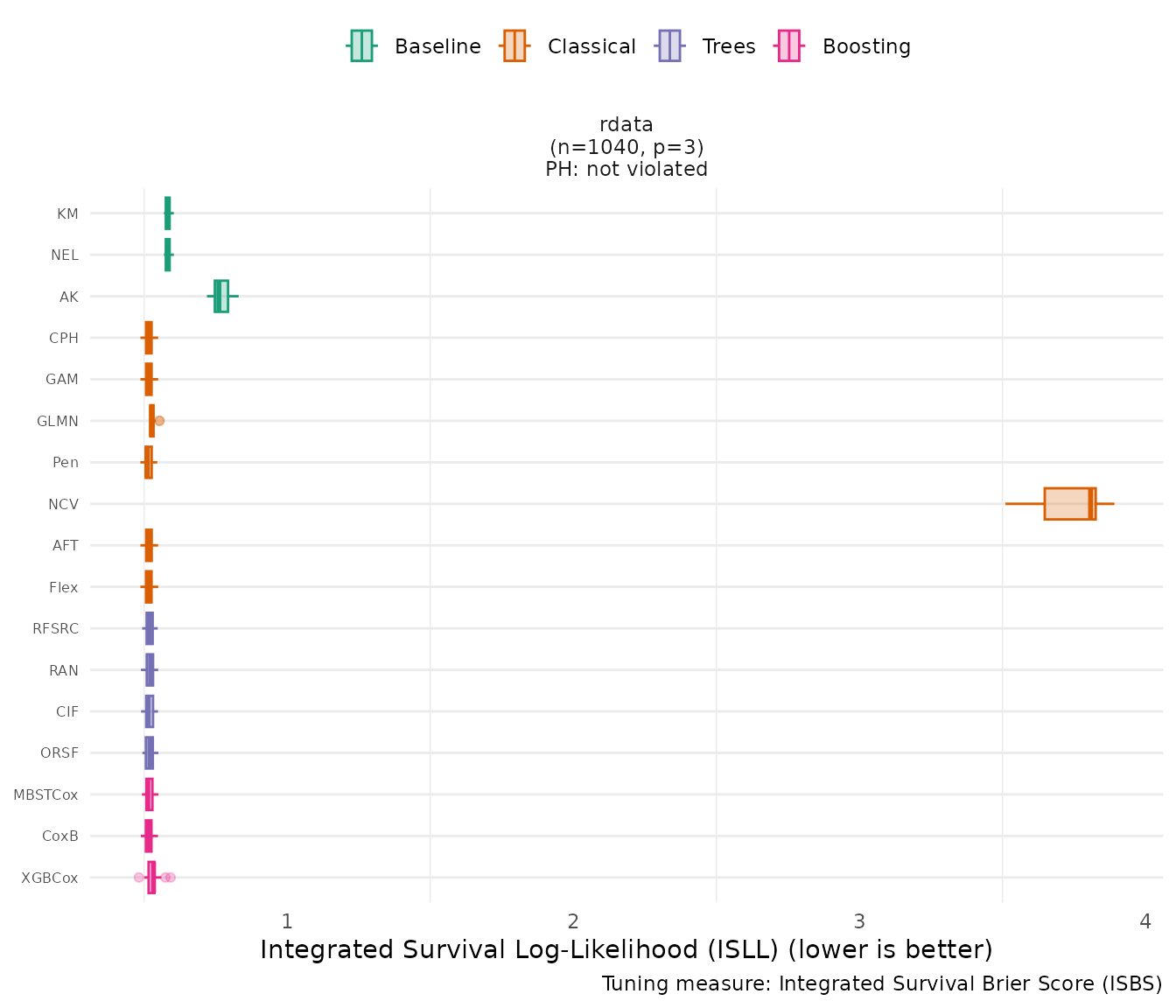This screenshot has height=1008, width=1176.
Task: Click the "Trees" legend text label
Action: (728, 46)
